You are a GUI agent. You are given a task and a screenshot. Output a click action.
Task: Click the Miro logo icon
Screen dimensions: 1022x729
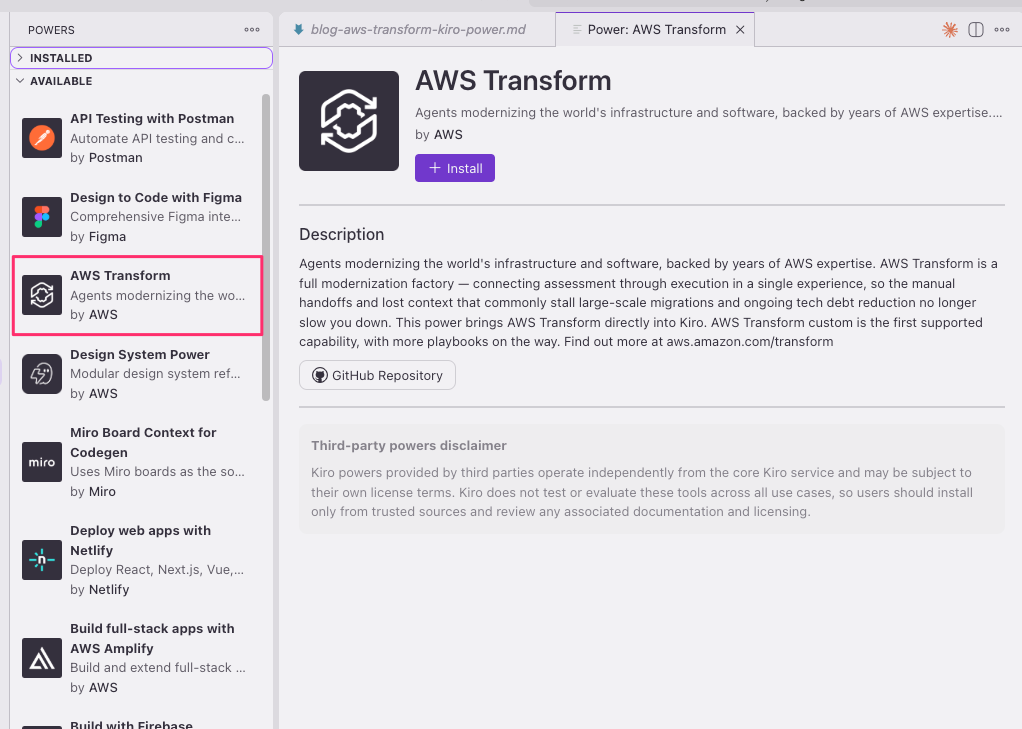pos(42,462)
